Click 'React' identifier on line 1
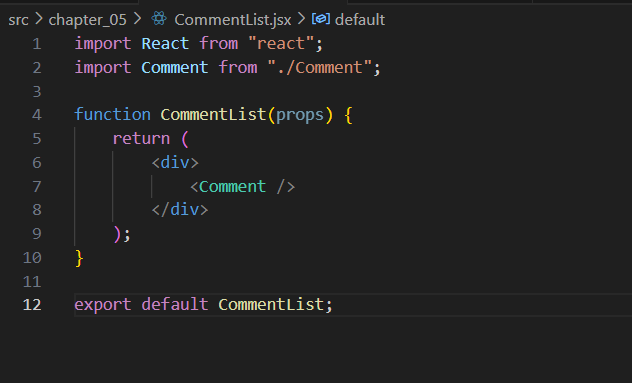This screenshot has height=383, width=632. coord(165,44)
